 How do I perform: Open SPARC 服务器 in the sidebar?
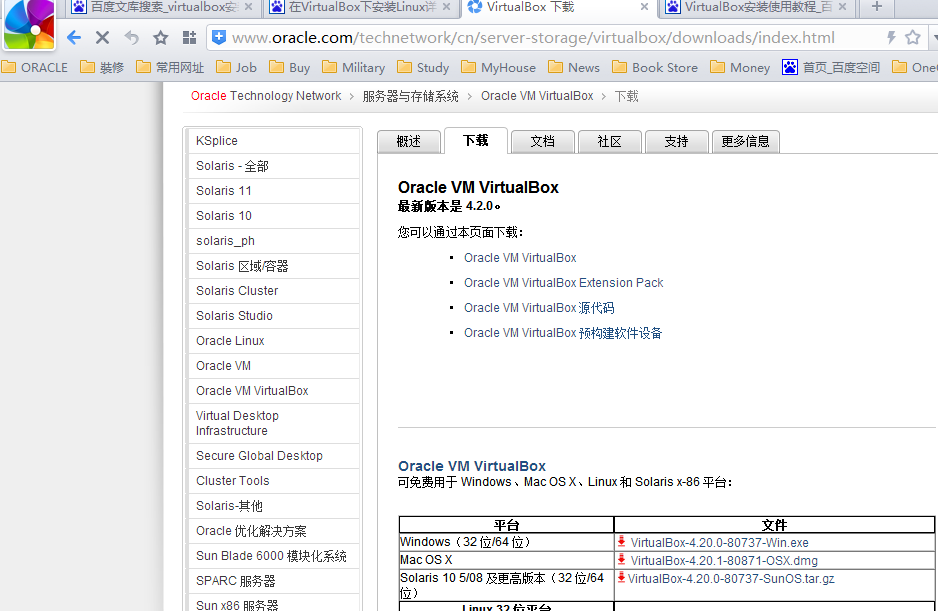[273, 581]
